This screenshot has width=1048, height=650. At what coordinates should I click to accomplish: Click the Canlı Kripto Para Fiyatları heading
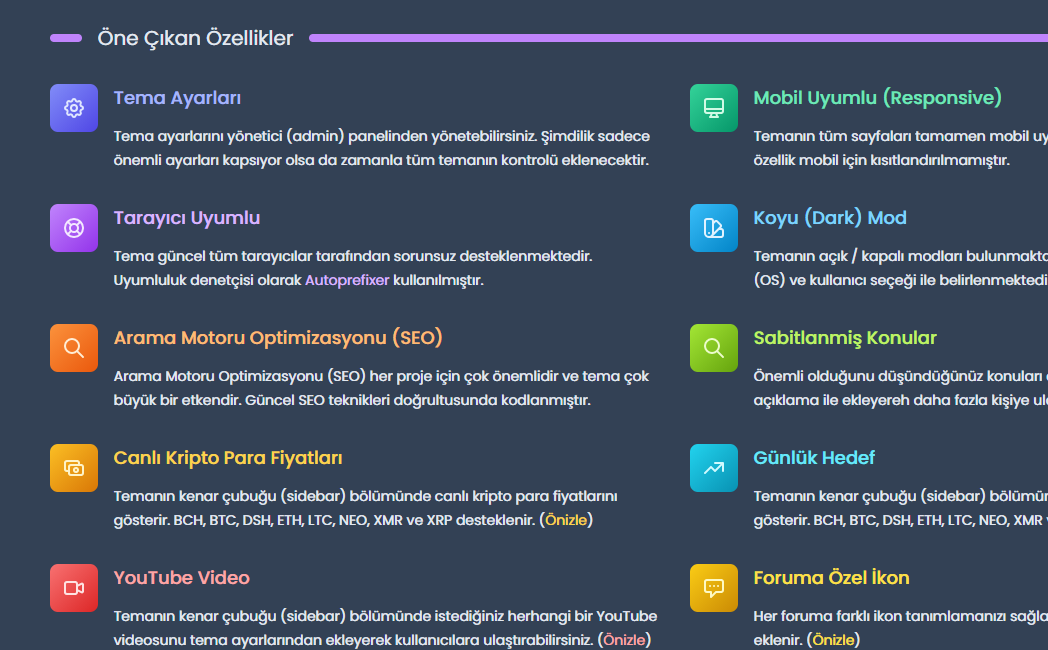point(228,458)
